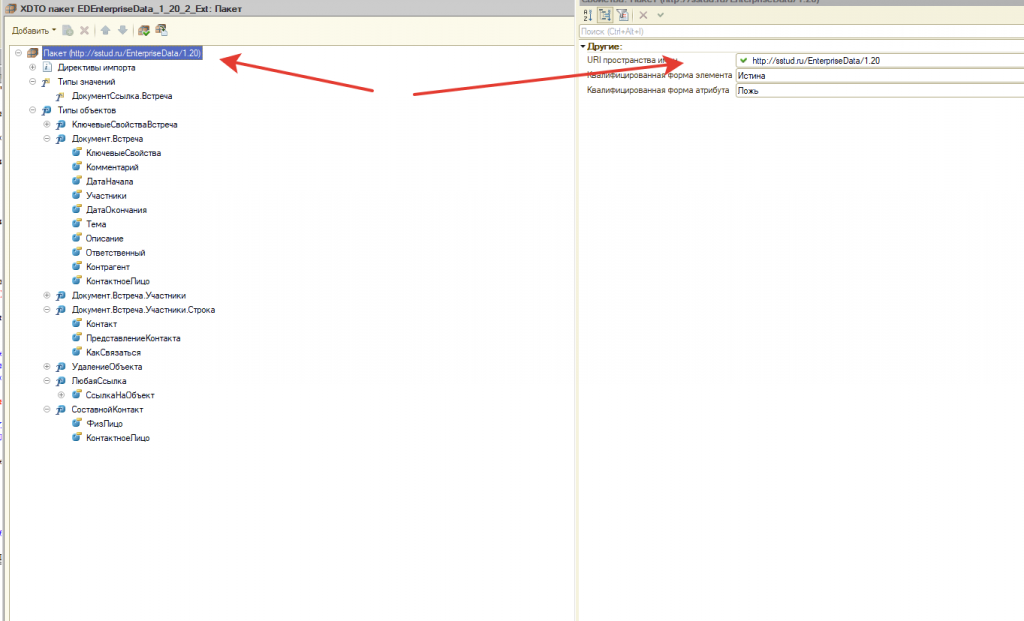This screenshot has width=1024, height=621.
Task: Select the ПредставлениеКонтакта property row
Action: coord(133,338)
